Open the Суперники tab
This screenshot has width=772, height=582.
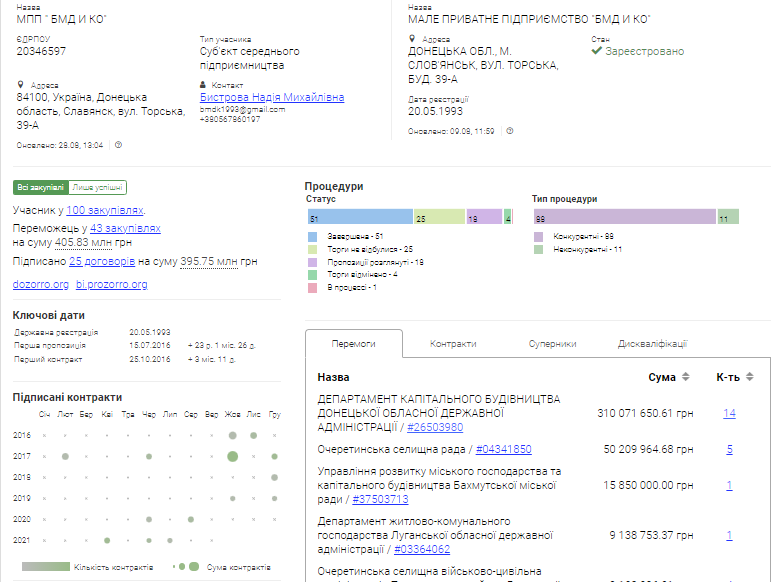tap(552, 344)
